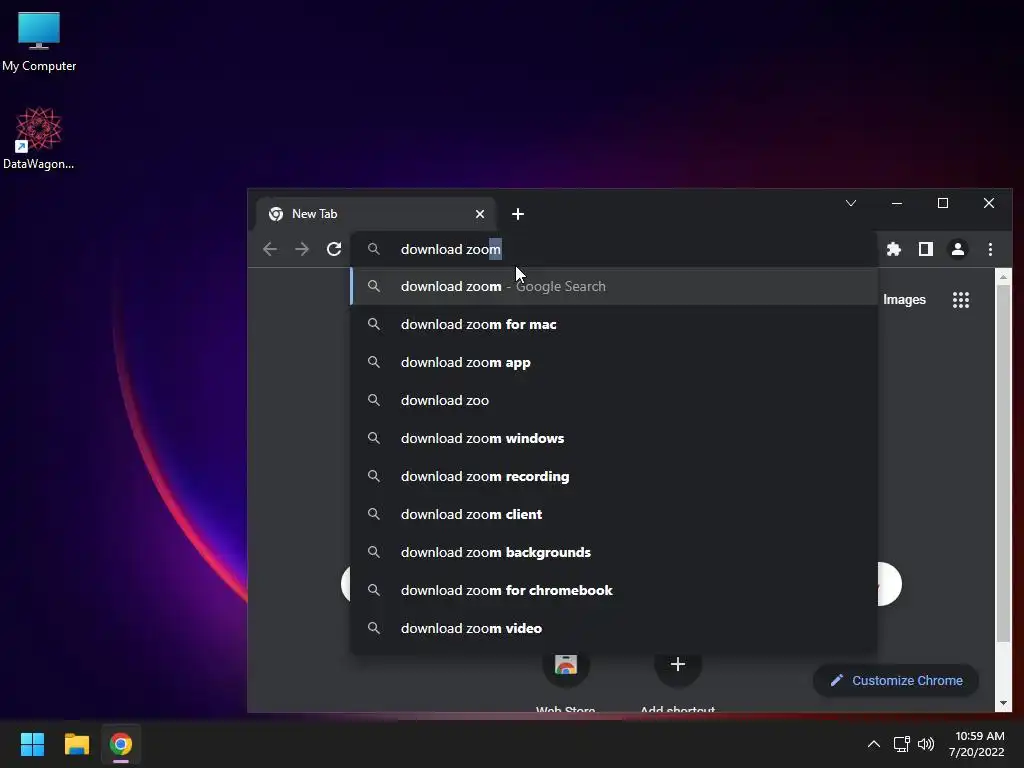Click the Chrome forward arrow button

coord(302,249)
